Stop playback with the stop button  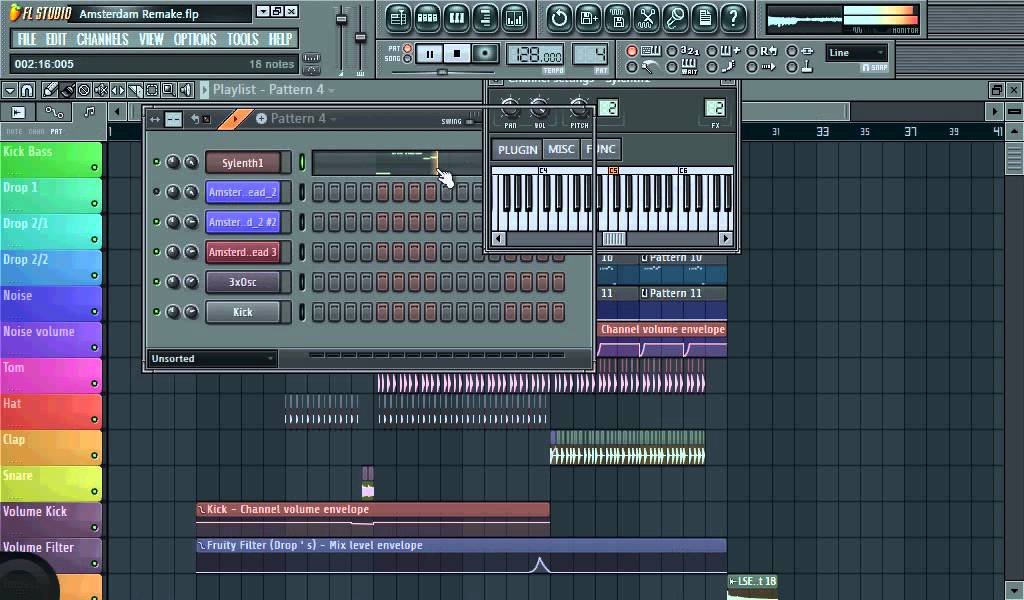(457, 54)
